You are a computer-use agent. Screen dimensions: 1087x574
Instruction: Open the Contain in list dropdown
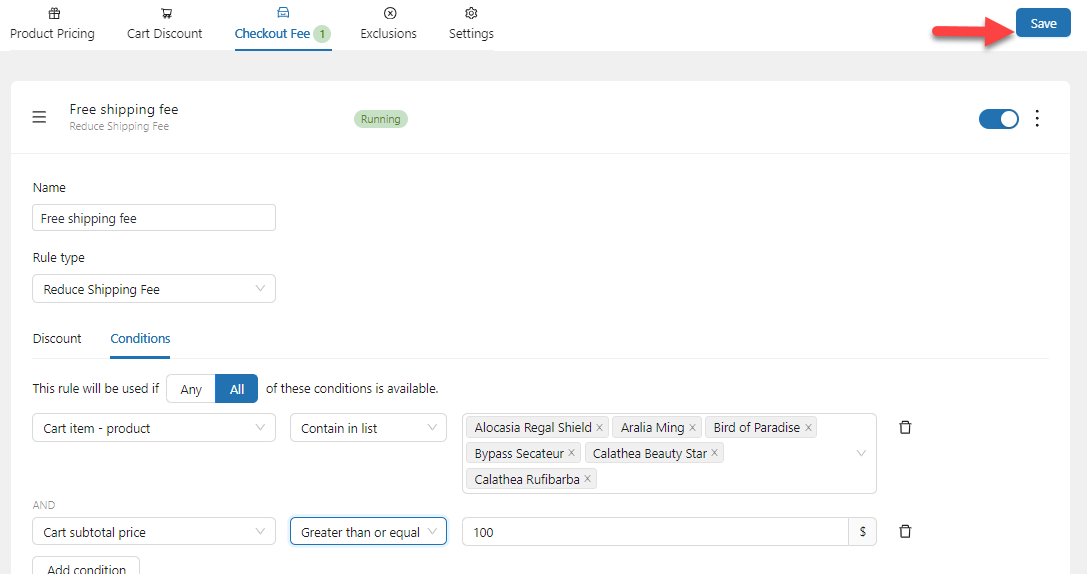pos(368,428)
